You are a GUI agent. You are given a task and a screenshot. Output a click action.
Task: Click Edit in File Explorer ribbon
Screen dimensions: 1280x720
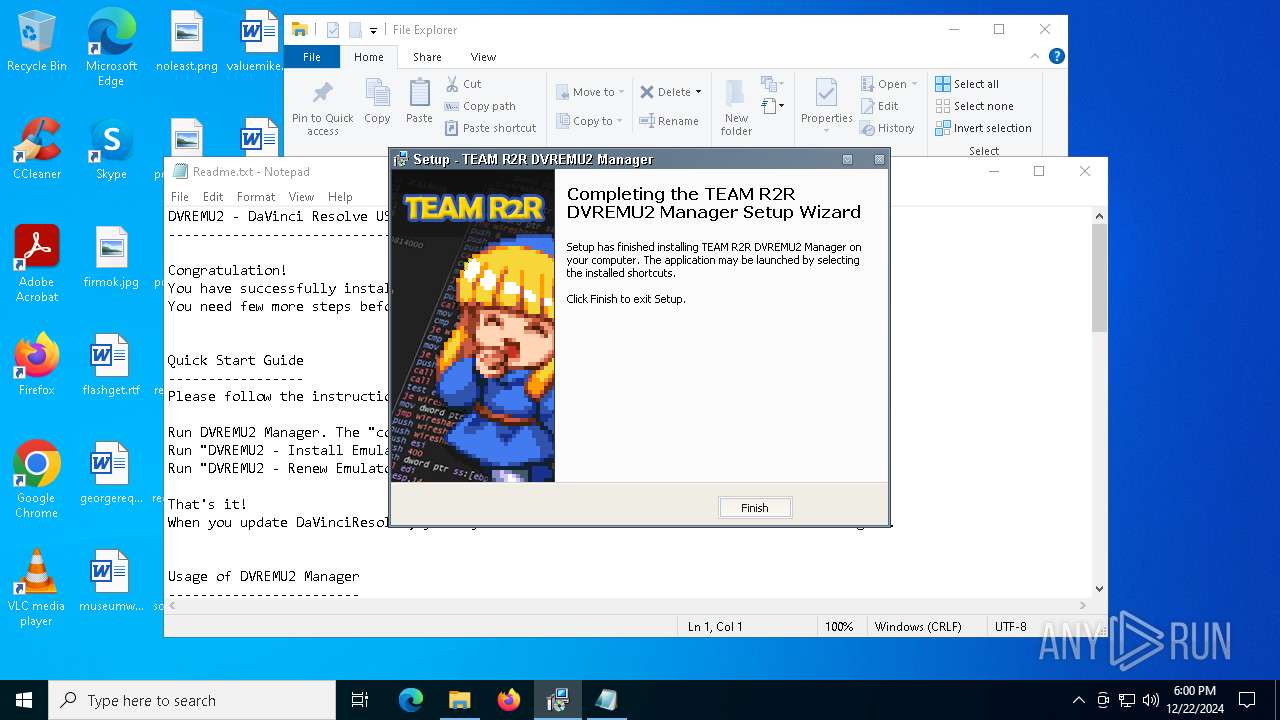coord(880,106)
